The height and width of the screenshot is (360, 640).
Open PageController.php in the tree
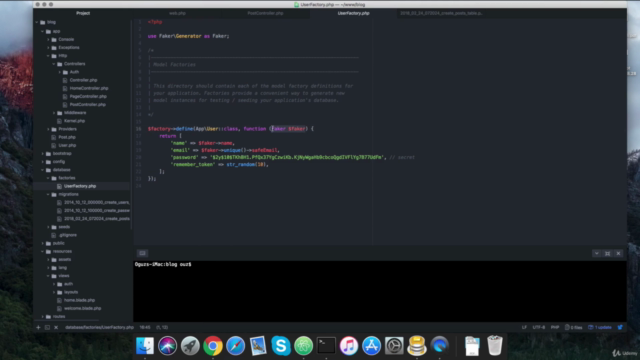click(x=88, y=96)
